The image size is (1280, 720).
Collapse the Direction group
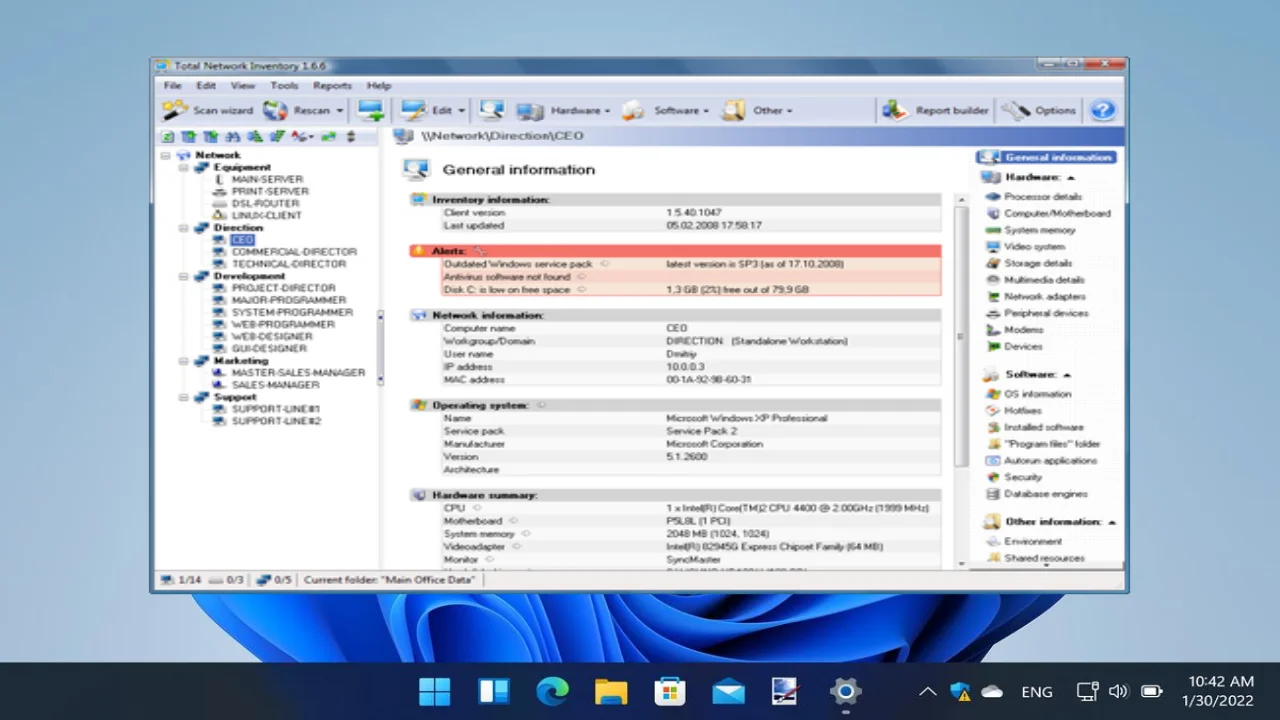point(184,228)
